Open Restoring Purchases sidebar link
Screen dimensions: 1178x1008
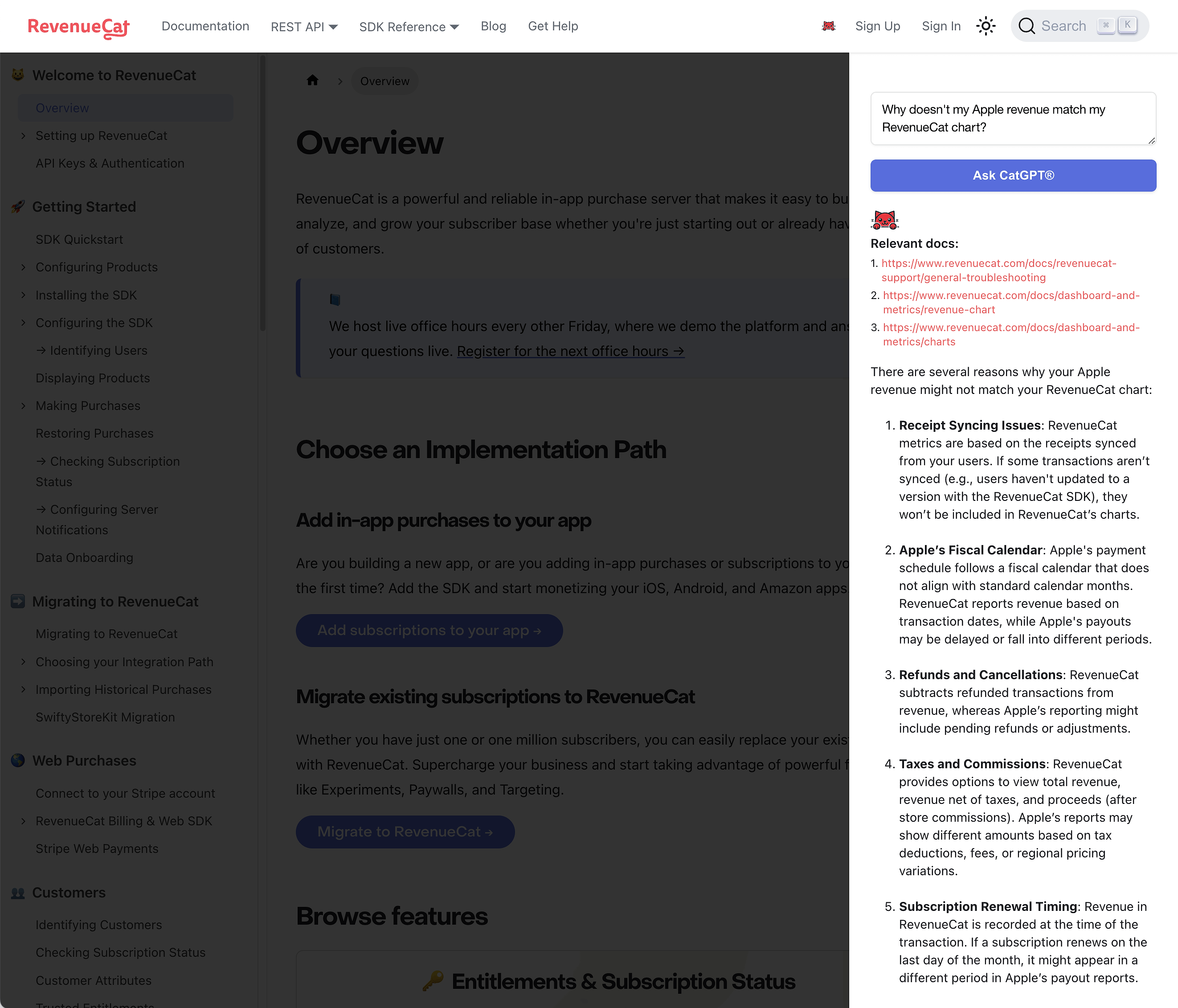point(95,434)
